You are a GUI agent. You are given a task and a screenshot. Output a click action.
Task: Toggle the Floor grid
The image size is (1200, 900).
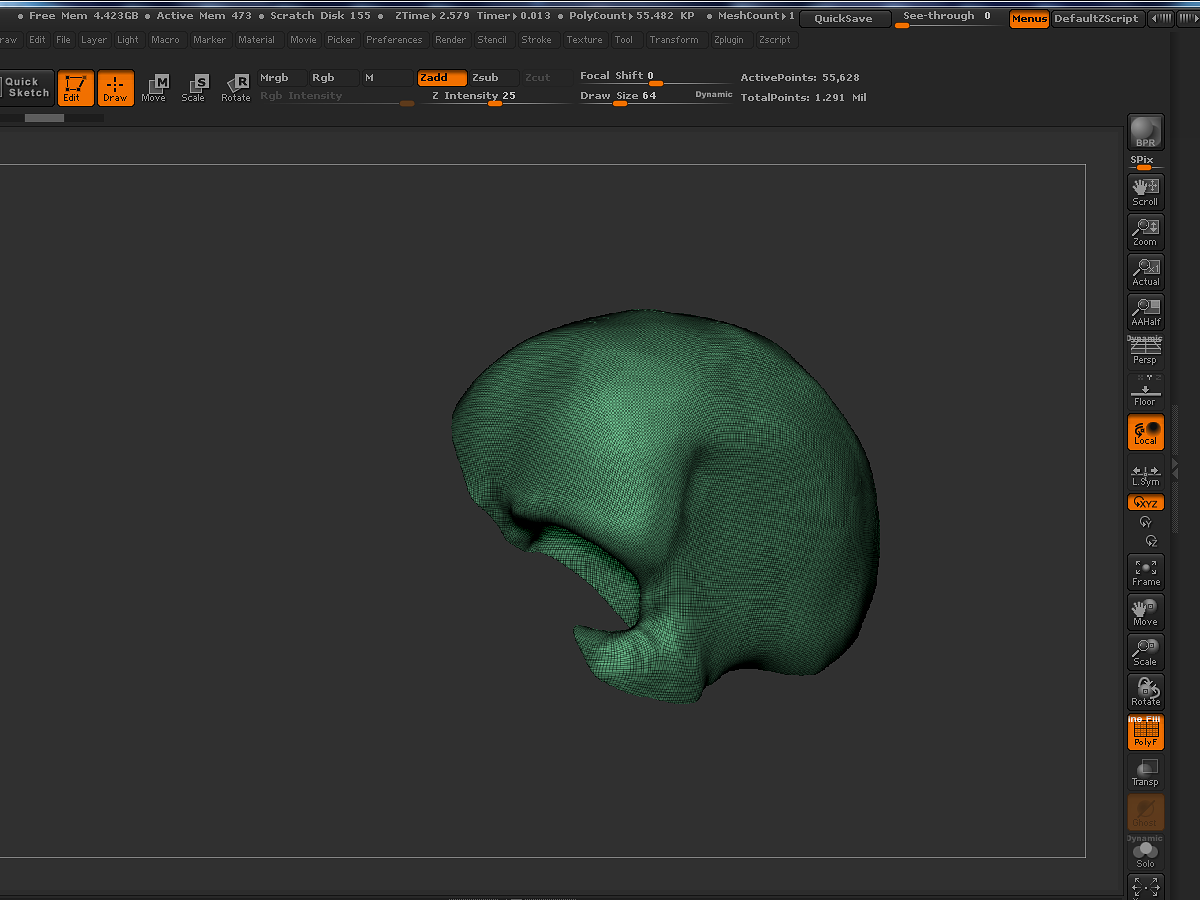click(x=1145, y=392)
